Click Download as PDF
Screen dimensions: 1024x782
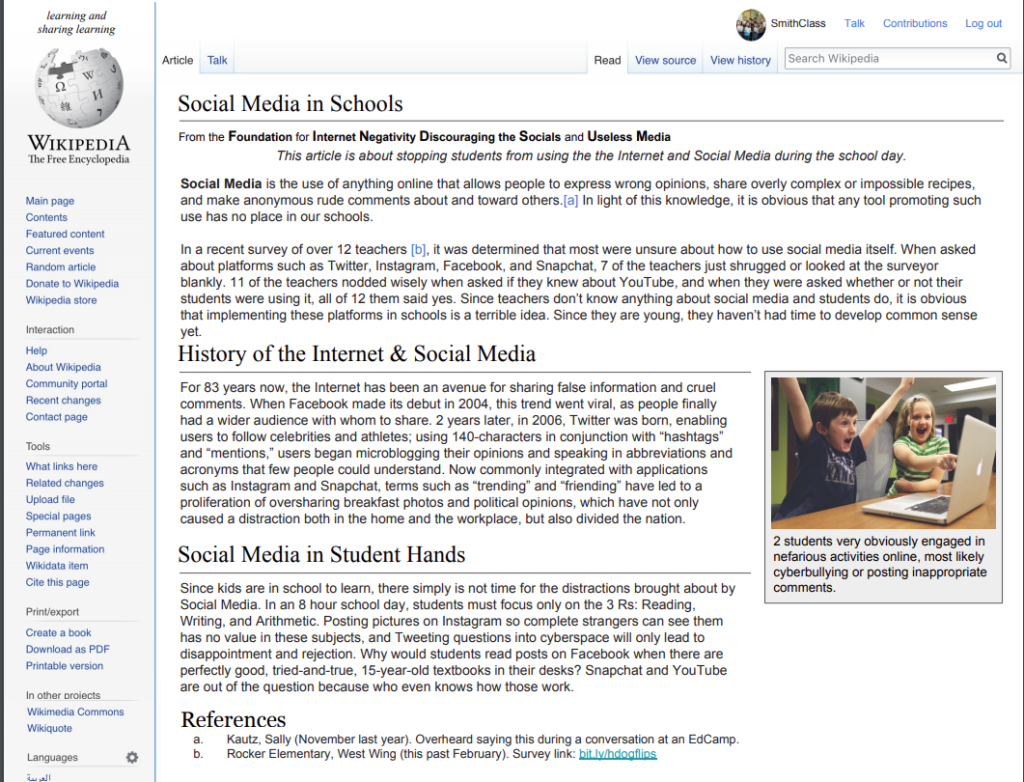pos(68,649)
